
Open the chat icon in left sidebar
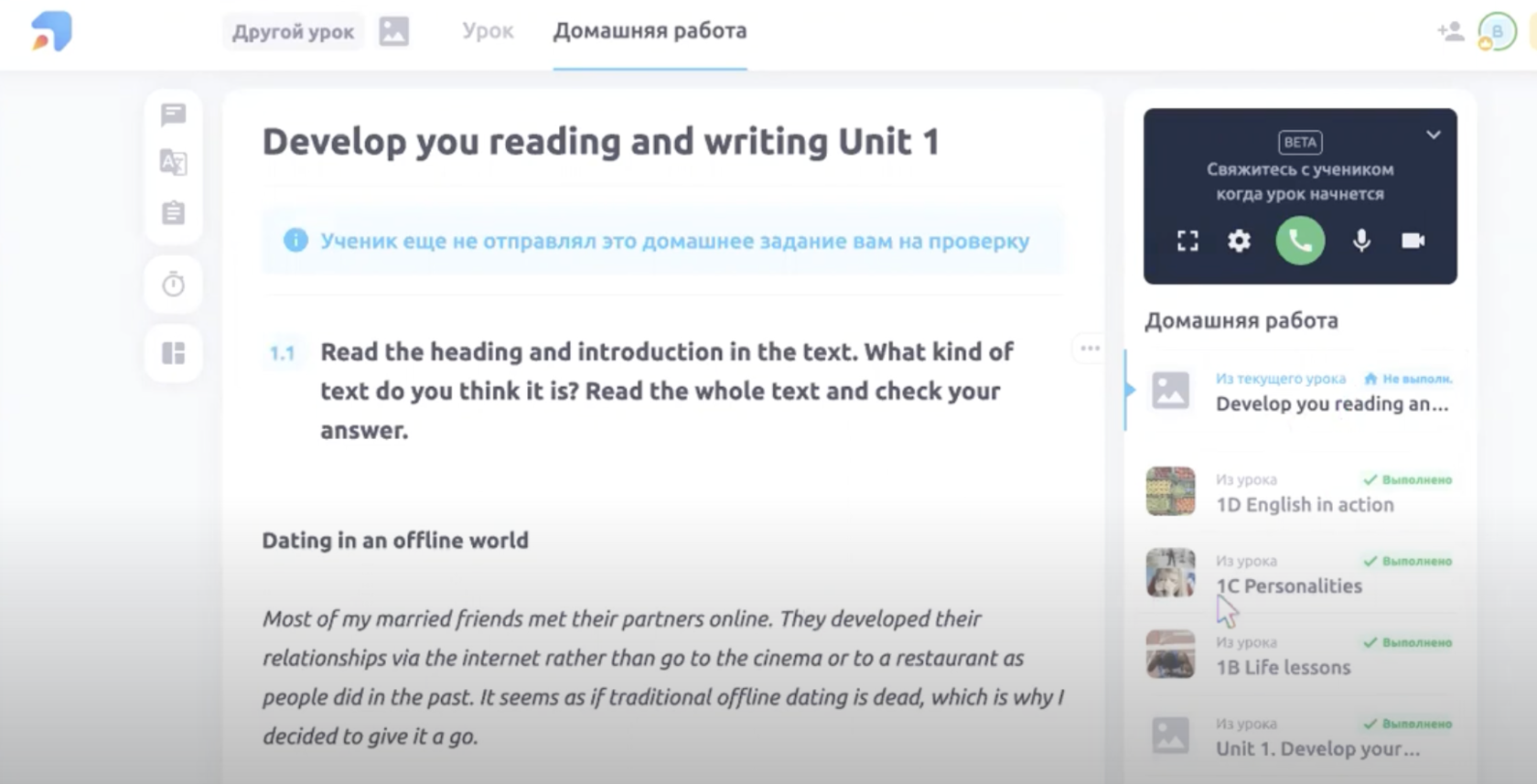coord(173,114)
